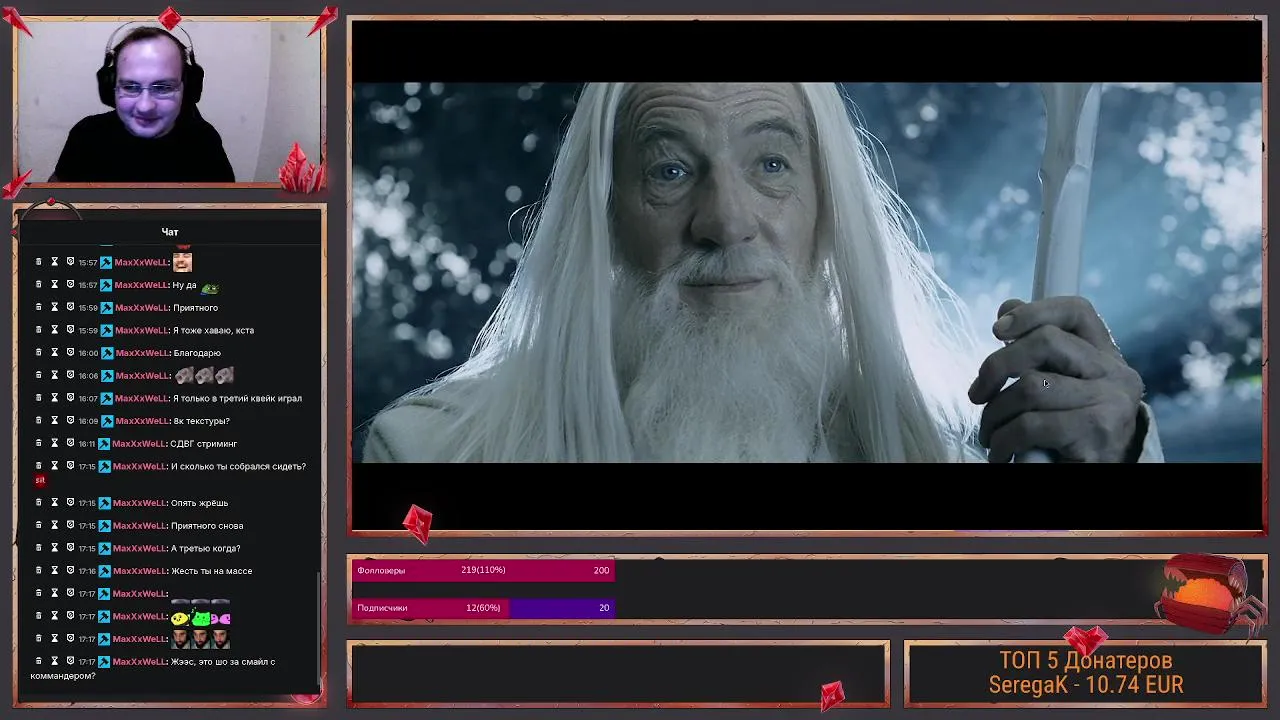The image size is (1280, 720).
Task: Click the webcam feed thumbnail
Action: (169, 103)
